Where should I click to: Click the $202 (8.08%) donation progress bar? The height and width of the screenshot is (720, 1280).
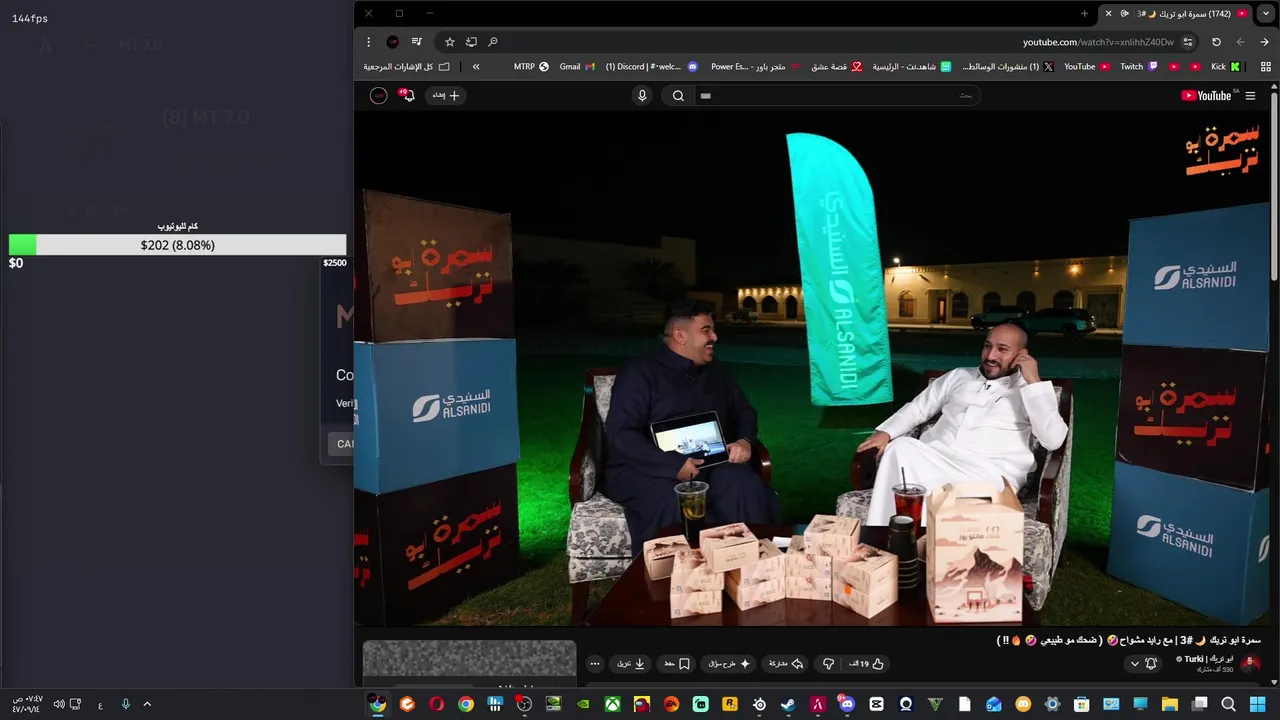[177, 245]
